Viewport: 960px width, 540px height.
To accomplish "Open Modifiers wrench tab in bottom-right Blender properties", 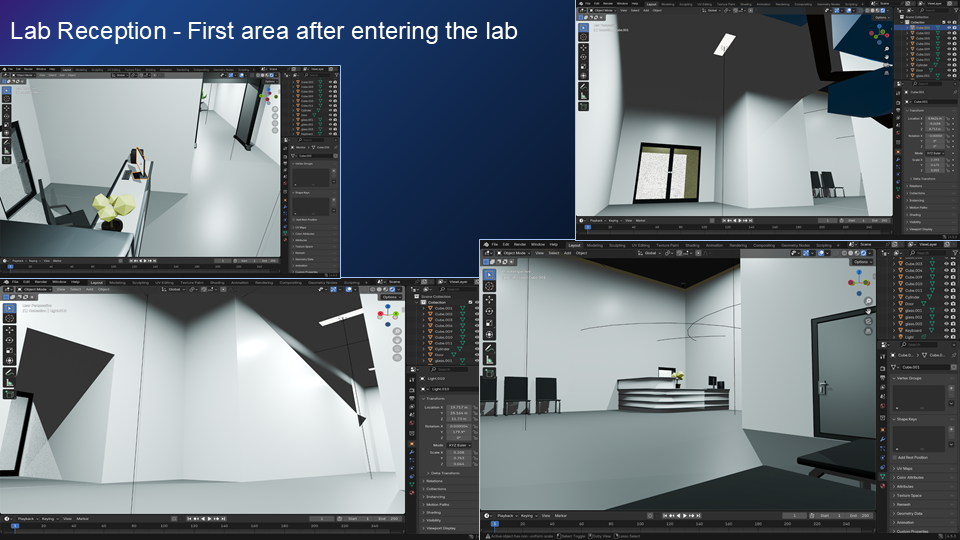I will pos(882,439).
